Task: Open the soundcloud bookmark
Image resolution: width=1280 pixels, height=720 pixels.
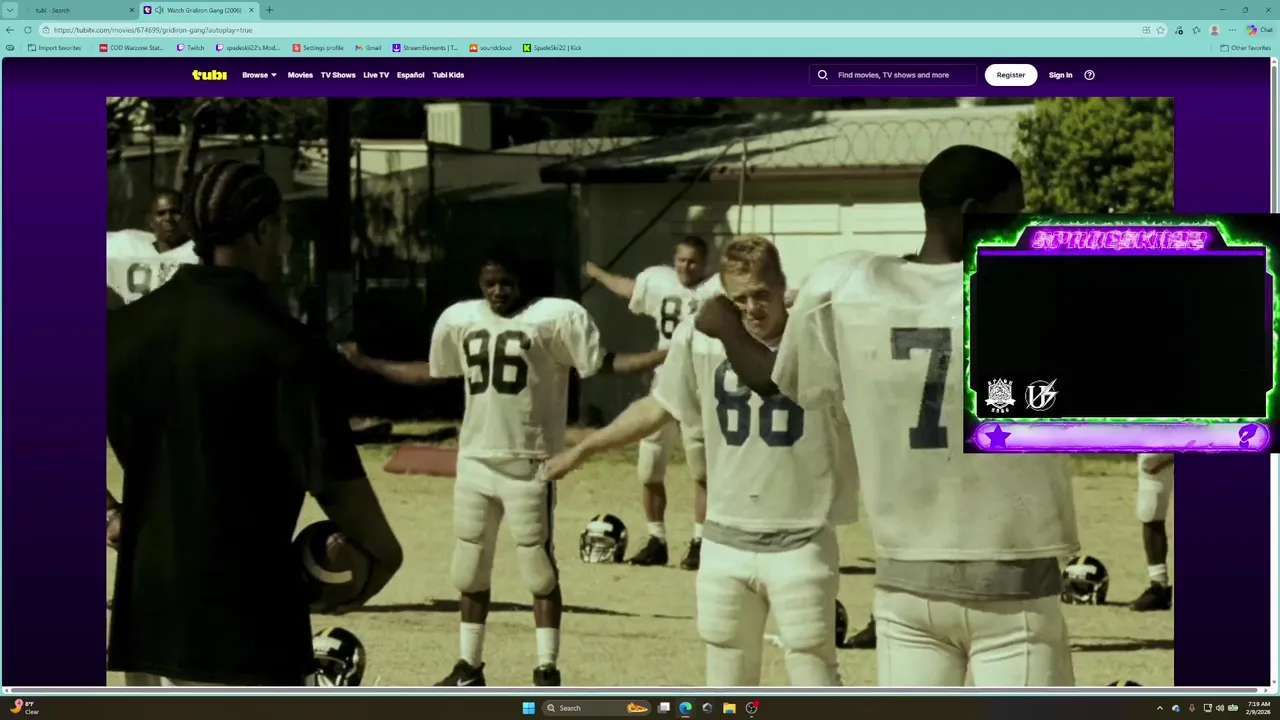Action: (490, 48)
